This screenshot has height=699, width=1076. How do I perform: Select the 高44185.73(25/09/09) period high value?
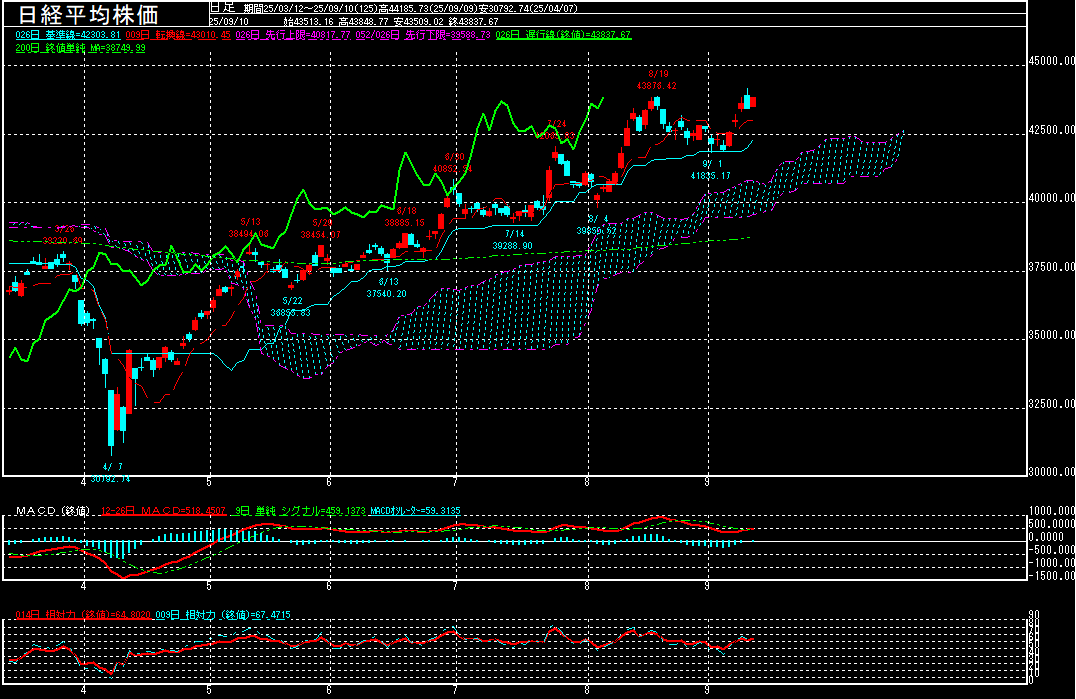coord(428,8)
